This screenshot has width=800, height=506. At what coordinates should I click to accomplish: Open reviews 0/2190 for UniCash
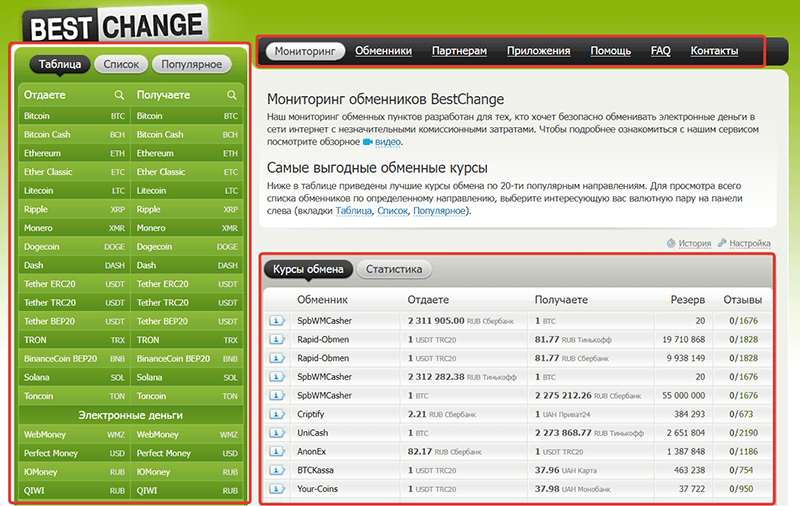click(743, 433)
